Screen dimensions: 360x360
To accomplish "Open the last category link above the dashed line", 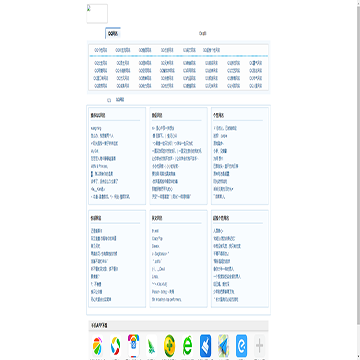I will click(x=211, y=50).
